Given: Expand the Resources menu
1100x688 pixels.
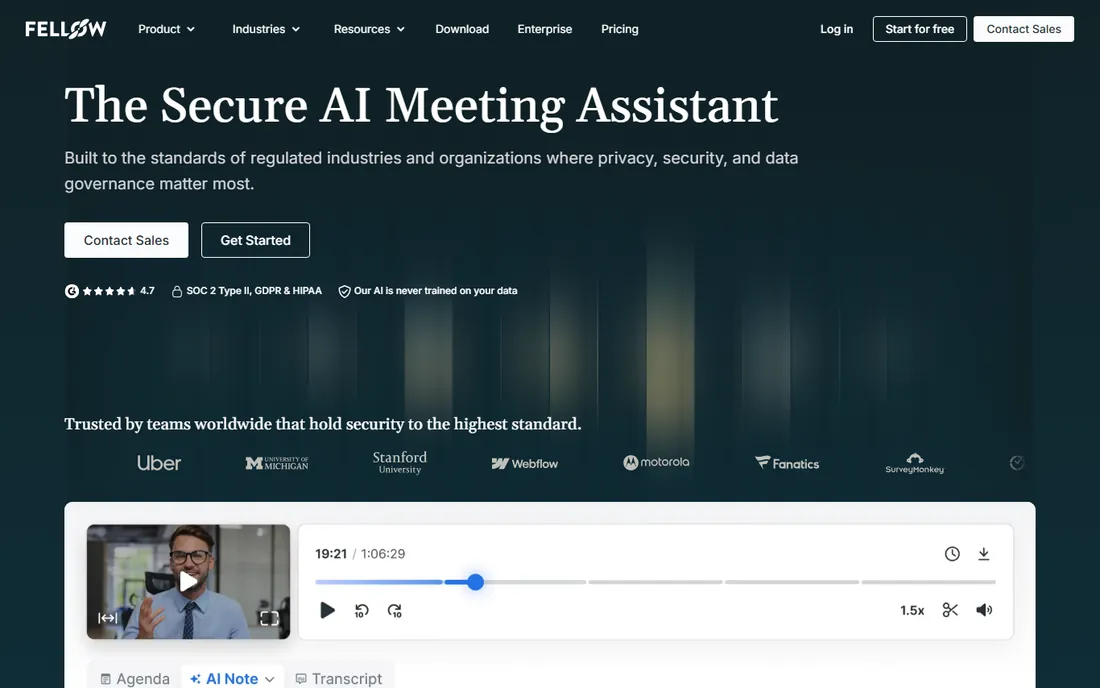Looking at the screenshot, I should (x=369, y=29).
